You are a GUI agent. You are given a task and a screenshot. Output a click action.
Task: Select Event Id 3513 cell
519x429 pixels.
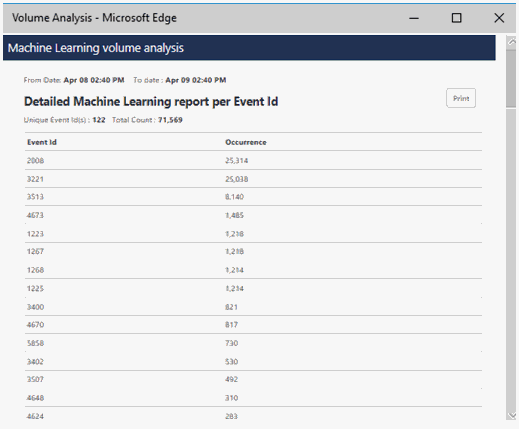click(x=35, y=197)
